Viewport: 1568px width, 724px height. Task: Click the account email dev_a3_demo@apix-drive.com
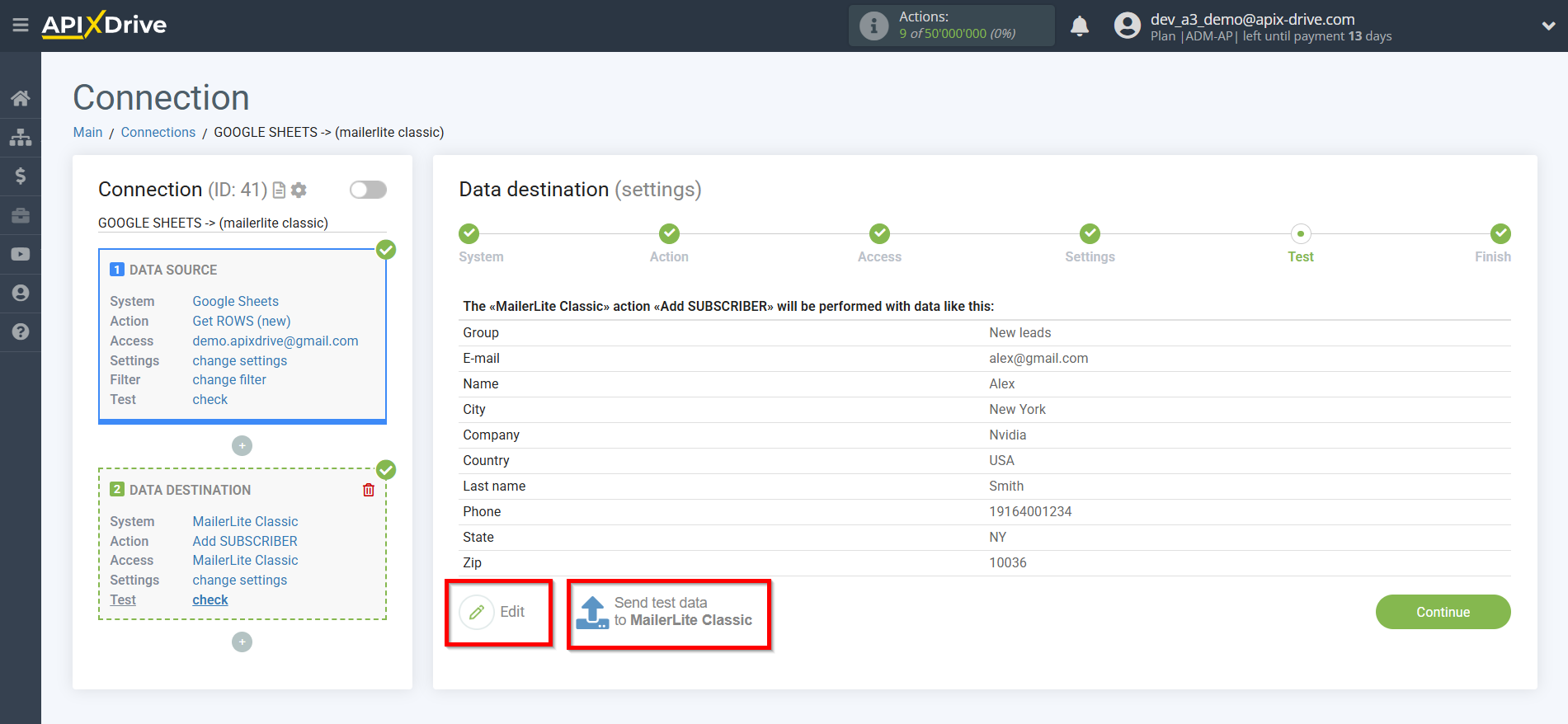click(x=1252, y=19)
